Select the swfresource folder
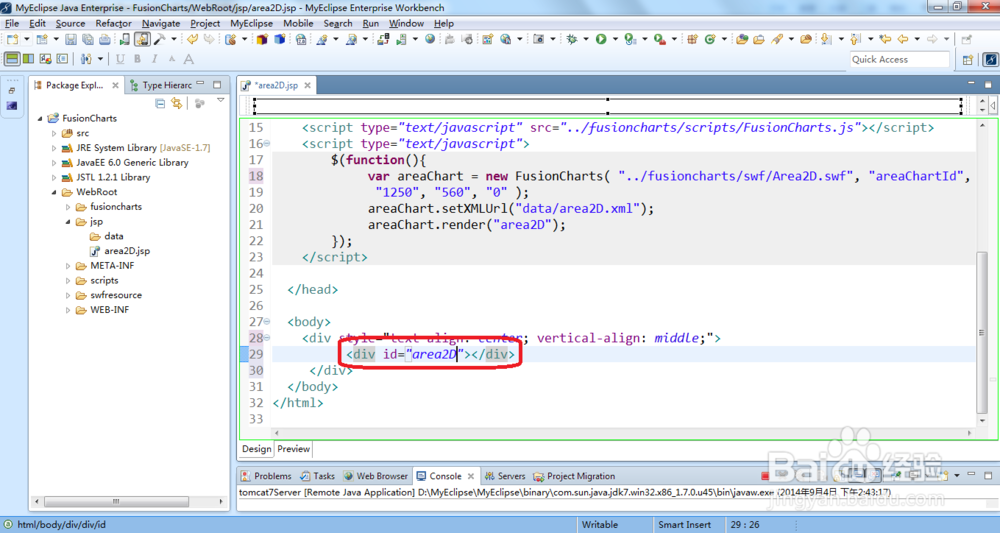Image resolution: width=1000 pixels, height=533 pixels. coord(115,295)
